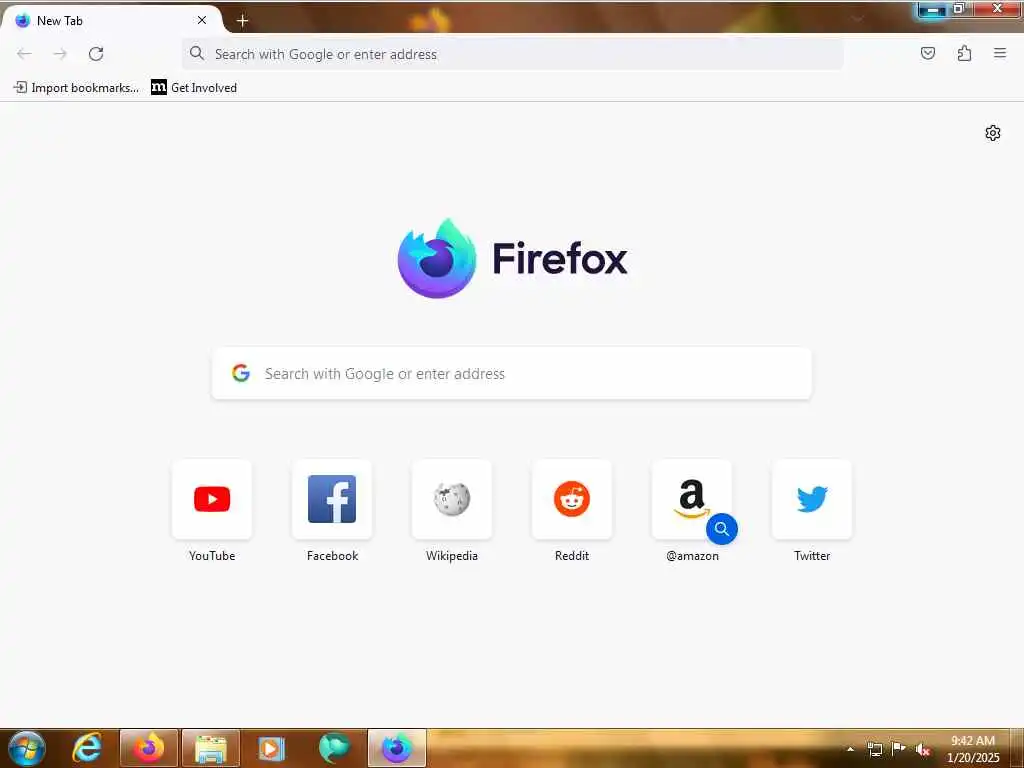Image resolution: width=1024 pixels, height=768 pixels.
Task: Open the Extensions puzzle icon
Action: 964,54
